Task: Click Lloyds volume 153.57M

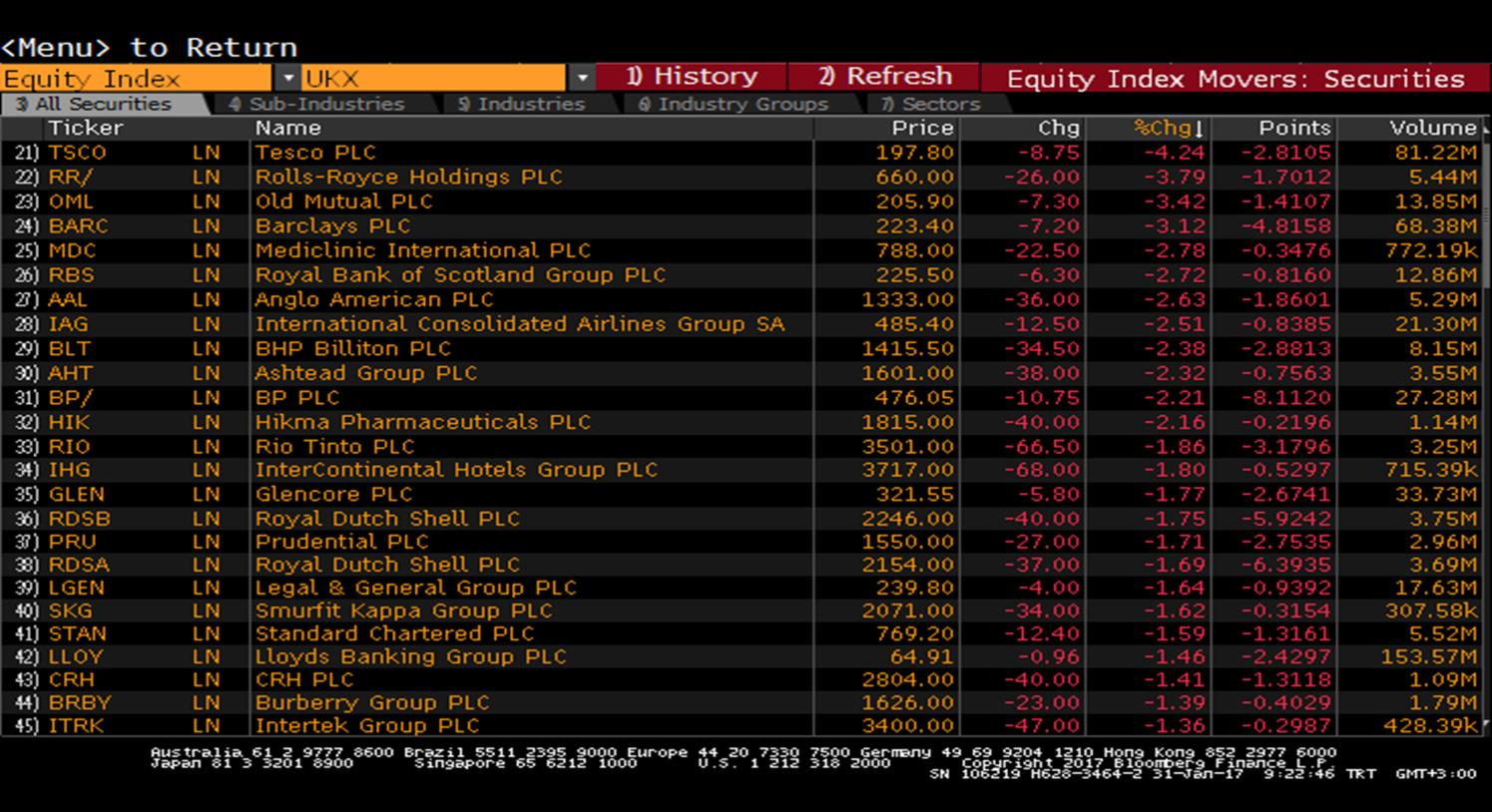Action: (1428, 656)
